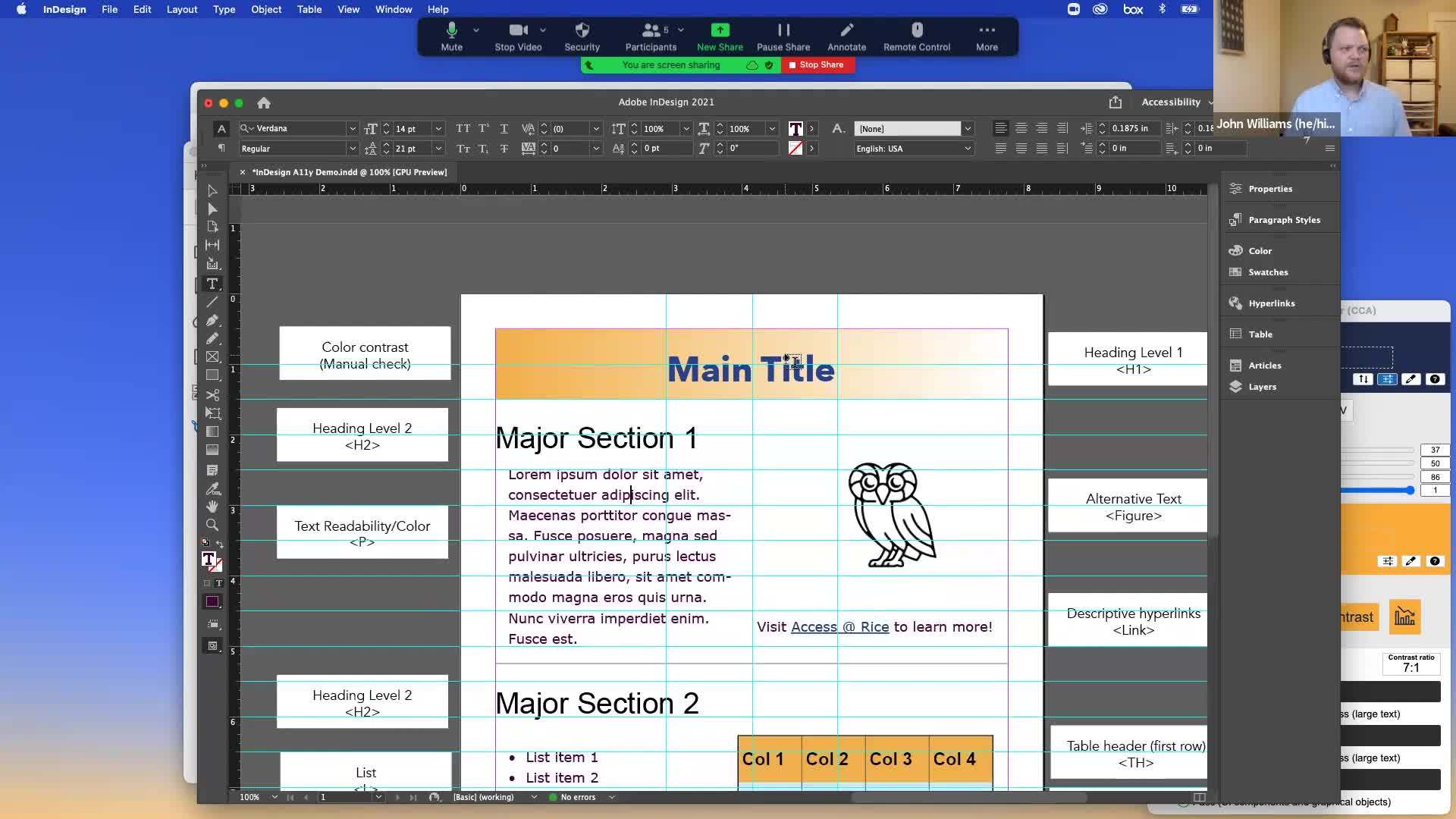Switch to Character Formatting Controls
This screenshot has height=819, width=1456.
coord(221,129)
